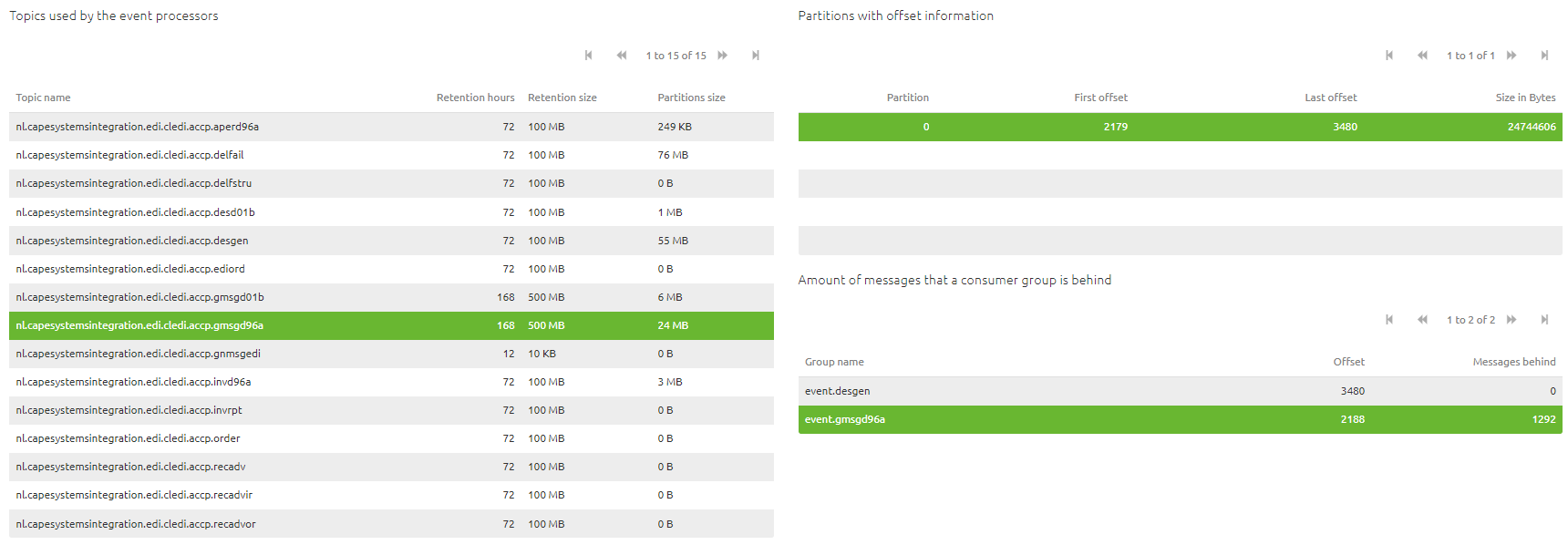
Task: Click first-page arrow in partitions pagination
Action: click(x=1389, y=55)
